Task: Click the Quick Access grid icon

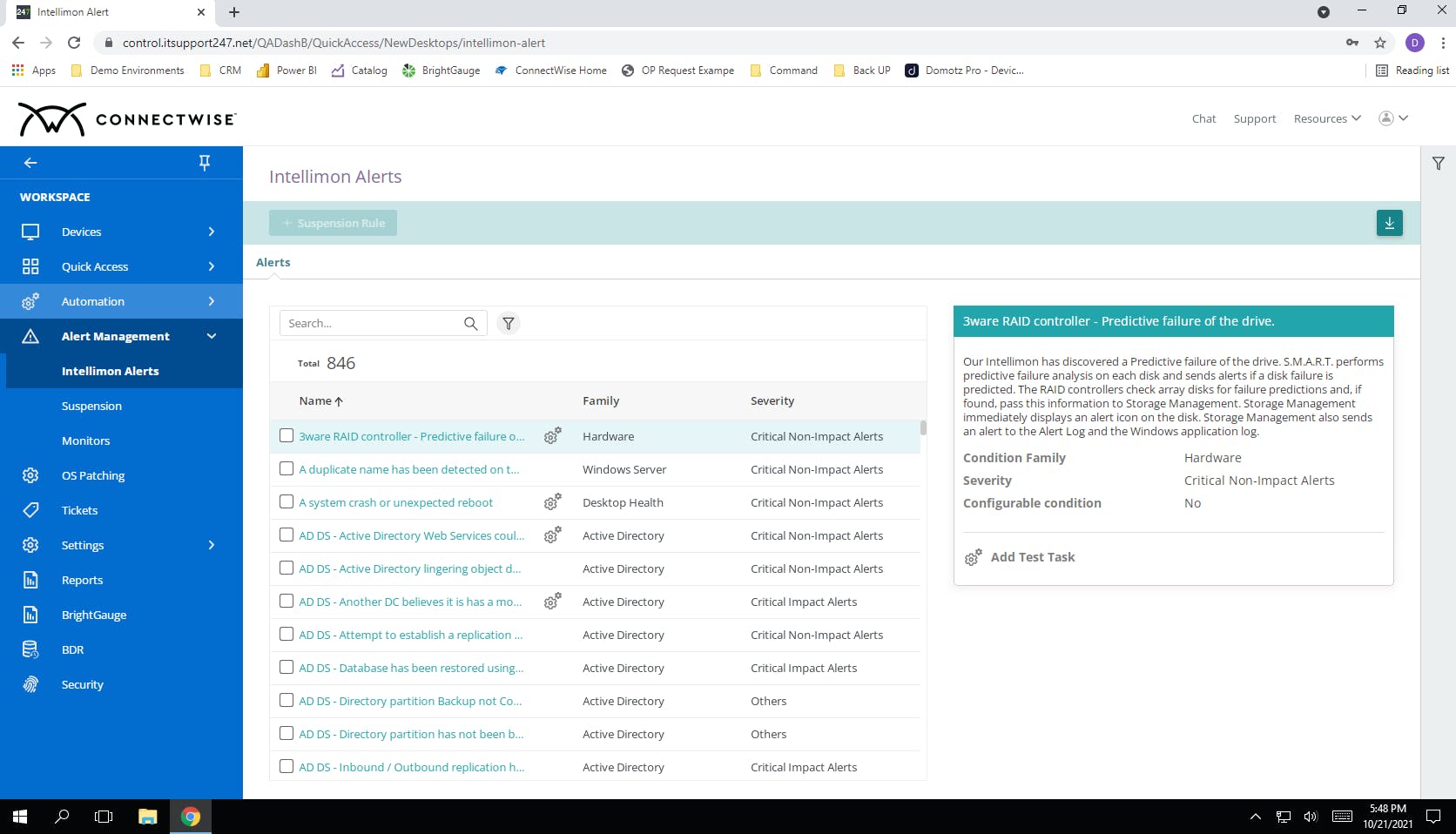Action: tap(30, 266)
